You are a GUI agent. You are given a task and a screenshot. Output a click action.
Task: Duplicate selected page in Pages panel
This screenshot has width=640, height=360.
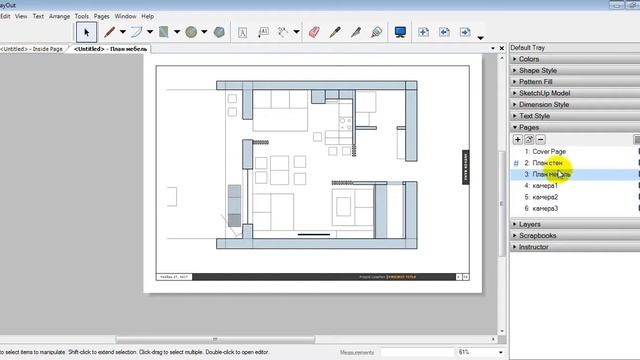click(x=529, y=140)
